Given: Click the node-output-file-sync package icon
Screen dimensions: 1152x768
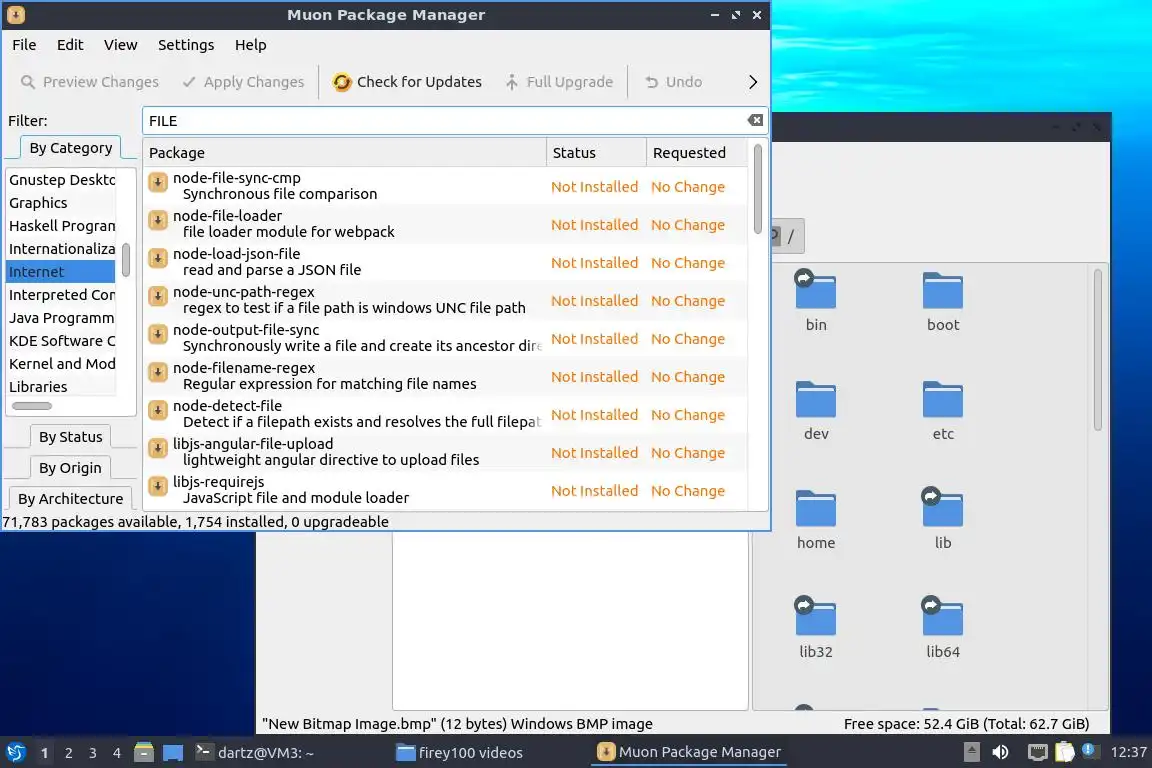Looking at the screenshot, I should [158, 334].
